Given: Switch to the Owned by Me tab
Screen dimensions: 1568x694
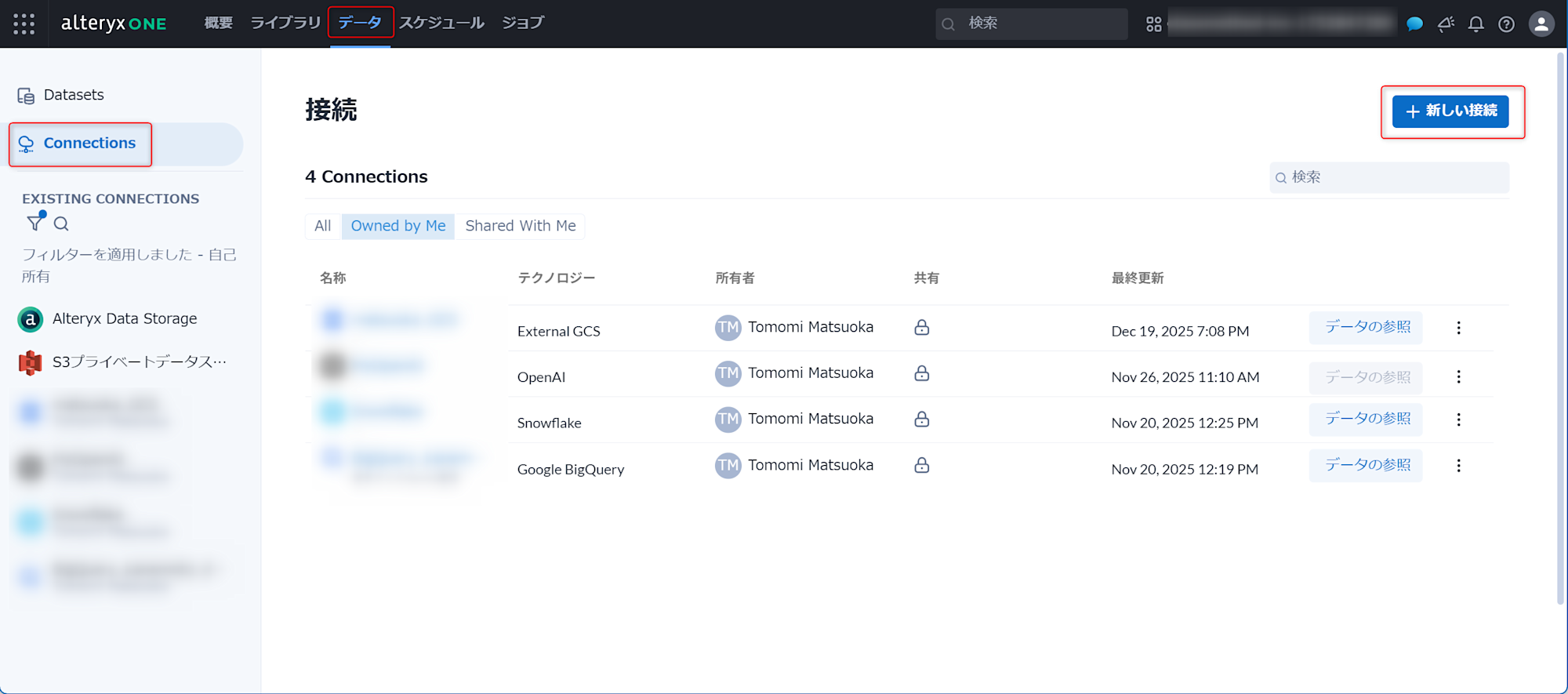Looking at the screenshot, I should coord(398,226).
